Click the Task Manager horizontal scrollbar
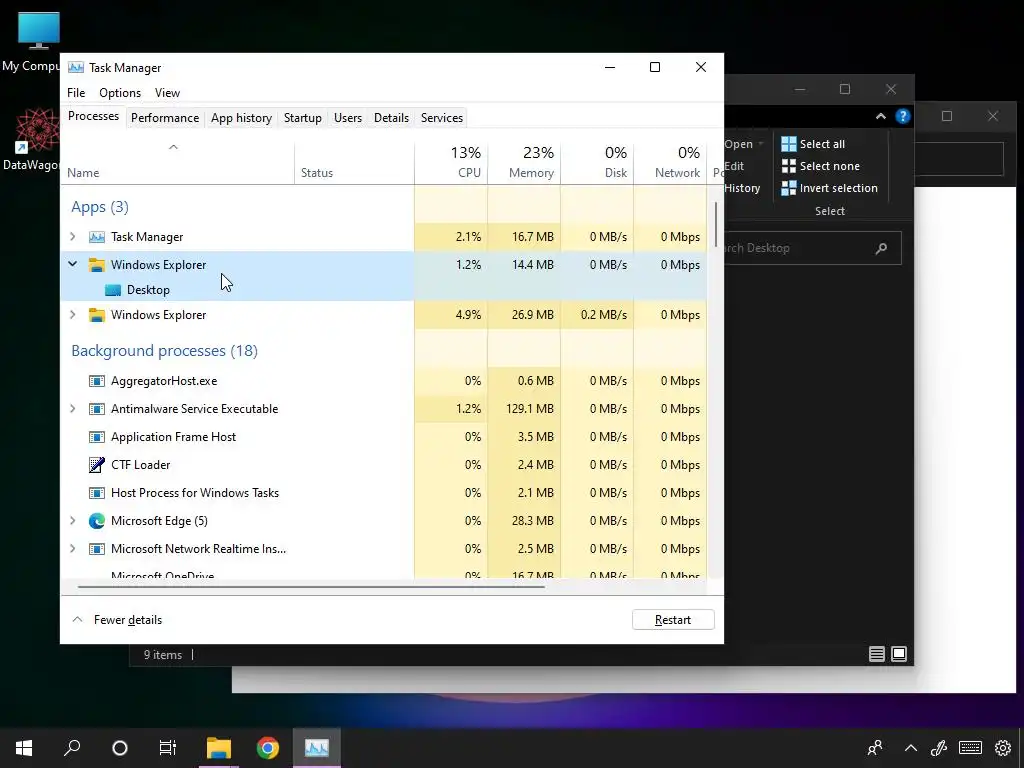 (311, 586)
